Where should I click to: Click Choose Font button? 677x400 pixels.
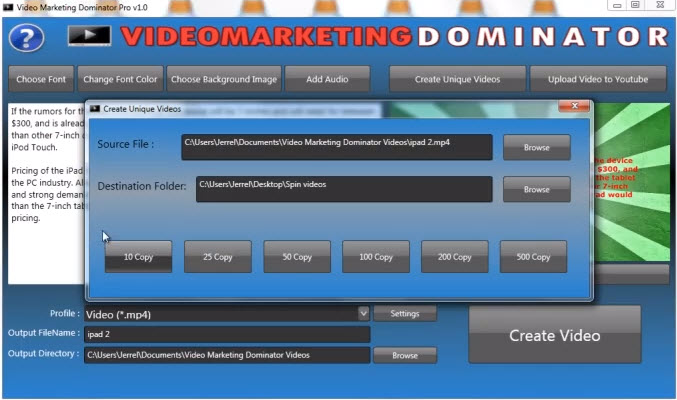pos(41,79)
